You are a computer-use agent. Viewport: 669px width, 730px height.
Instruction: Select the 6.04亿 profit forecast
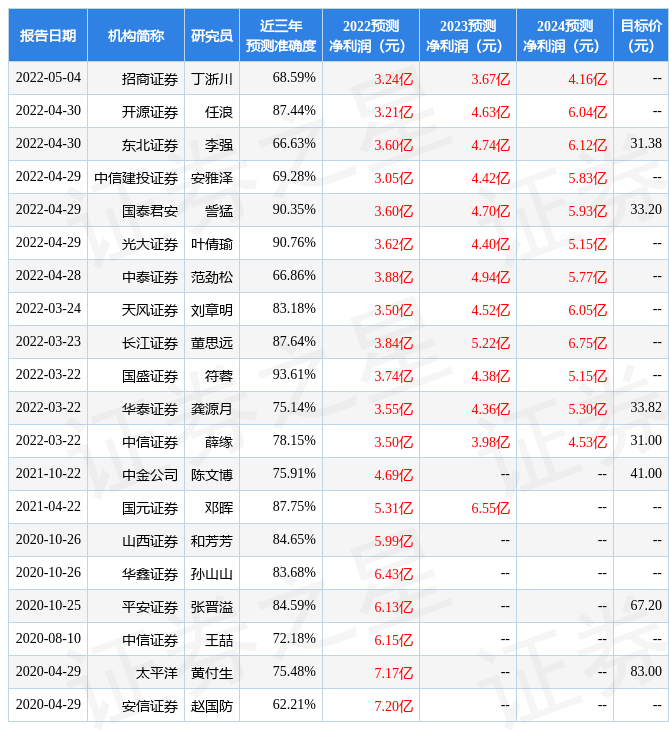pyautogui.click(x=588, y=112)
